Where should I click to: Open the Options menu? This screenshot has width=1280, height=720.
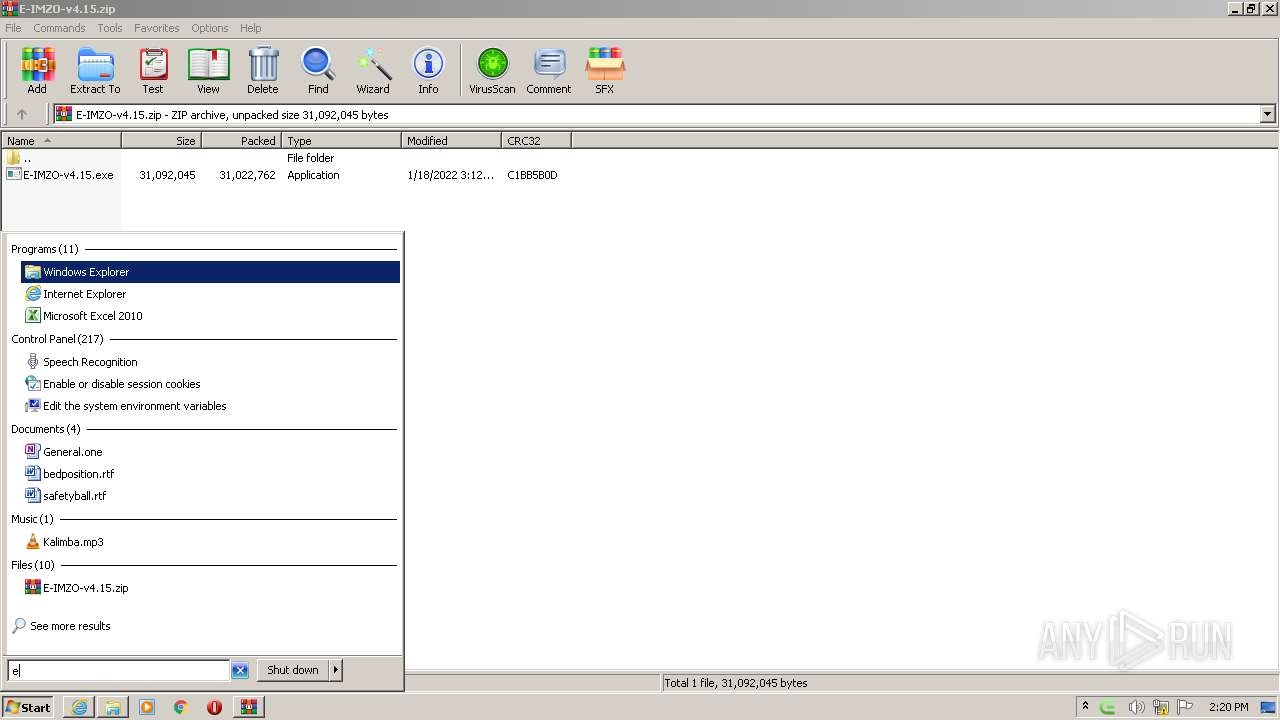point(210,28)
